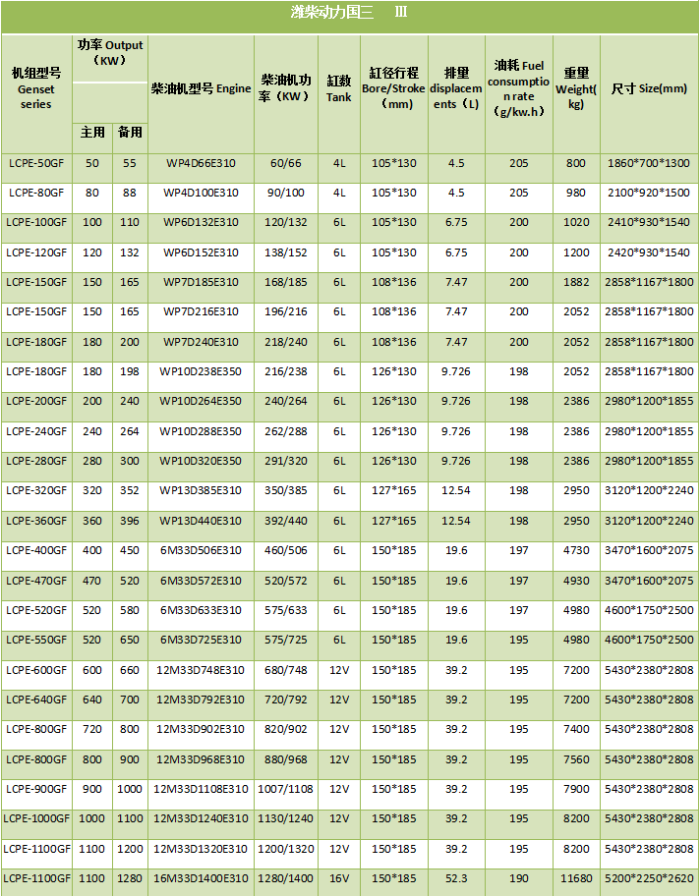Select the 重量 Weight(kg) column header
The height and width of the screenshot is (896, 700).
pos(576,89)
